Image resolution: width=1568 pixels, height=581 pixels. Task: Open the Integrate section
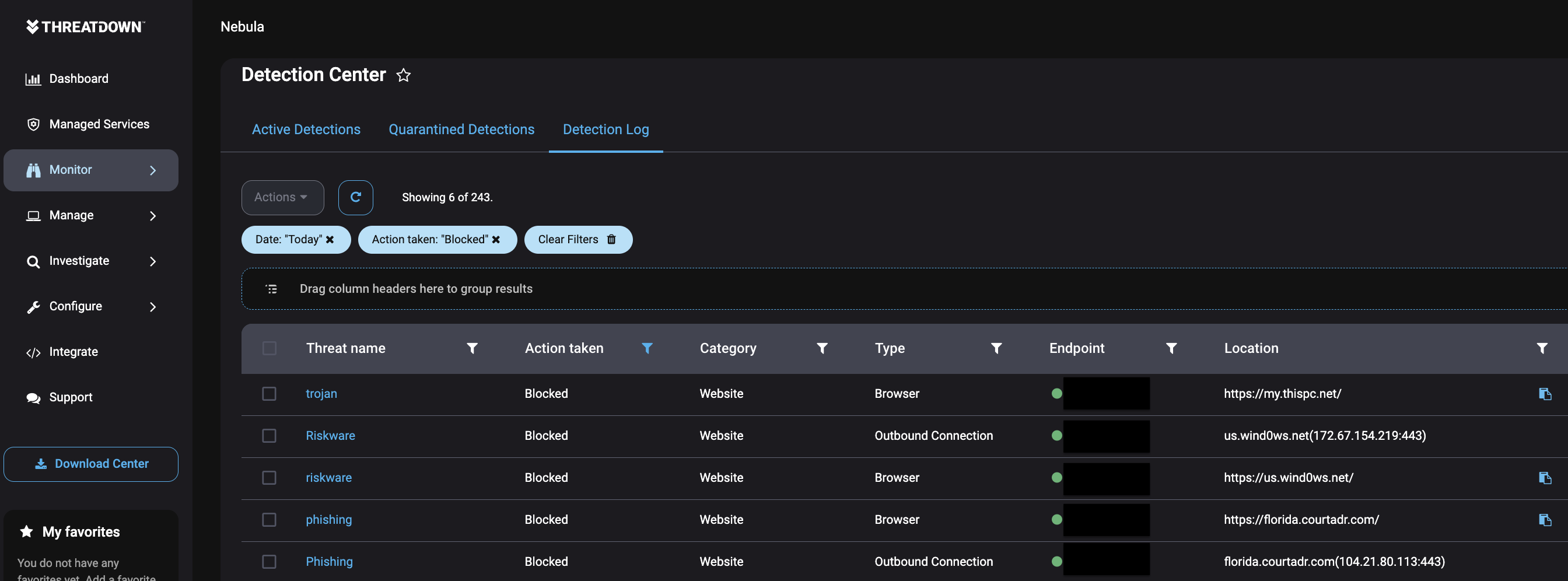[x=90, y=352]
